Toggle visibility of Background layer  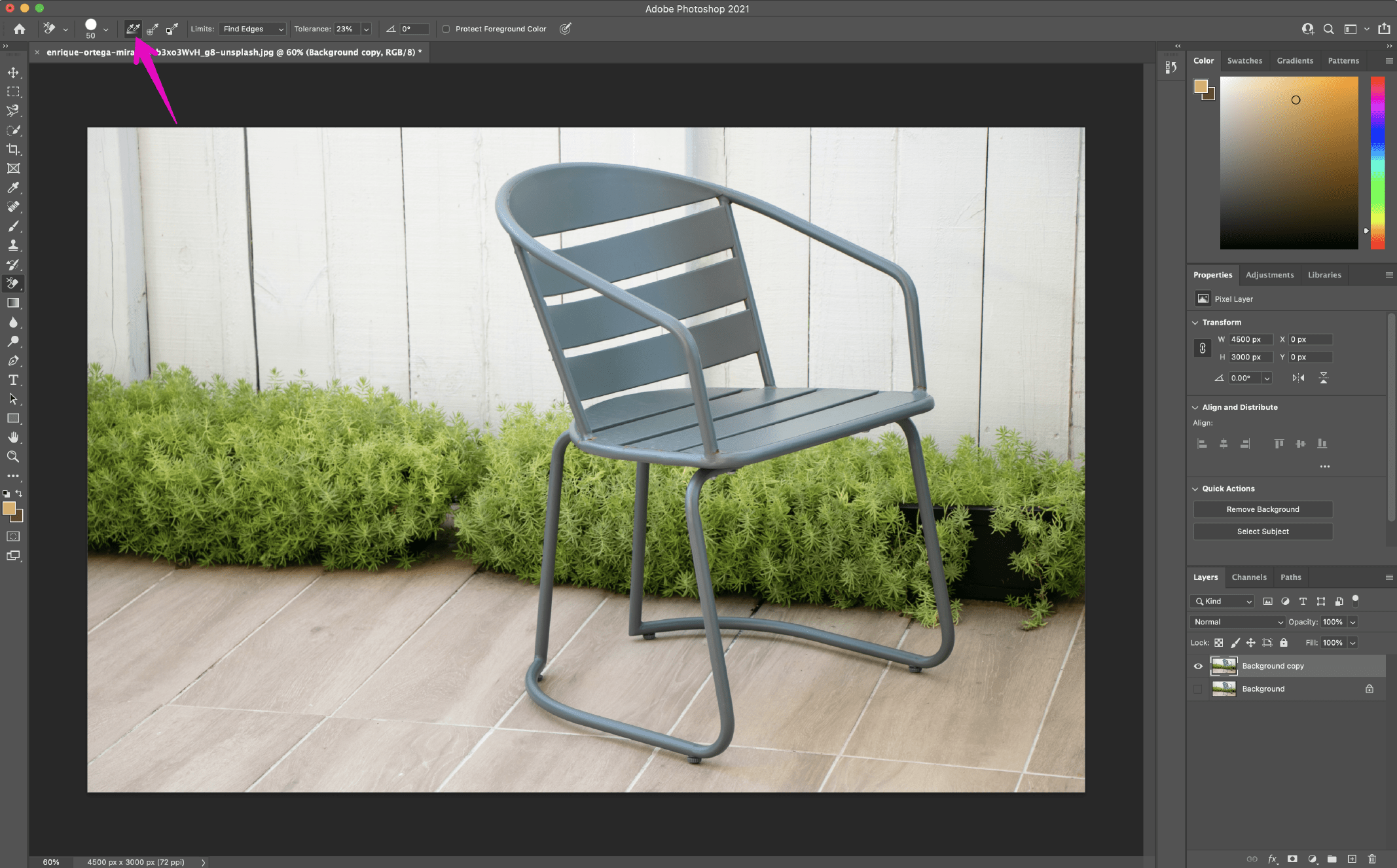[1197, 689]
